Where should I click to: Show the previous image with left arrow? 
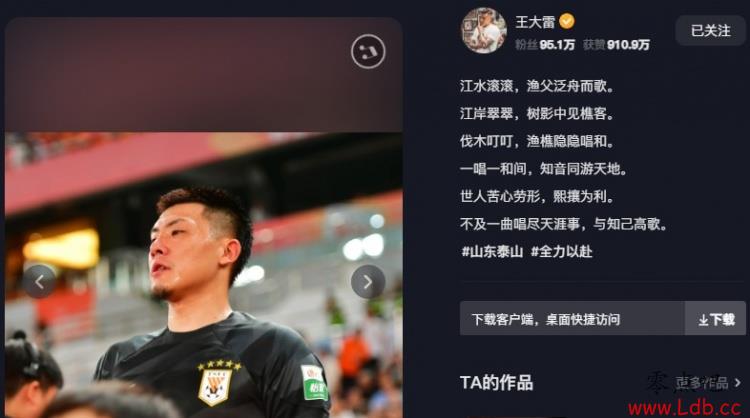point(39,282)
